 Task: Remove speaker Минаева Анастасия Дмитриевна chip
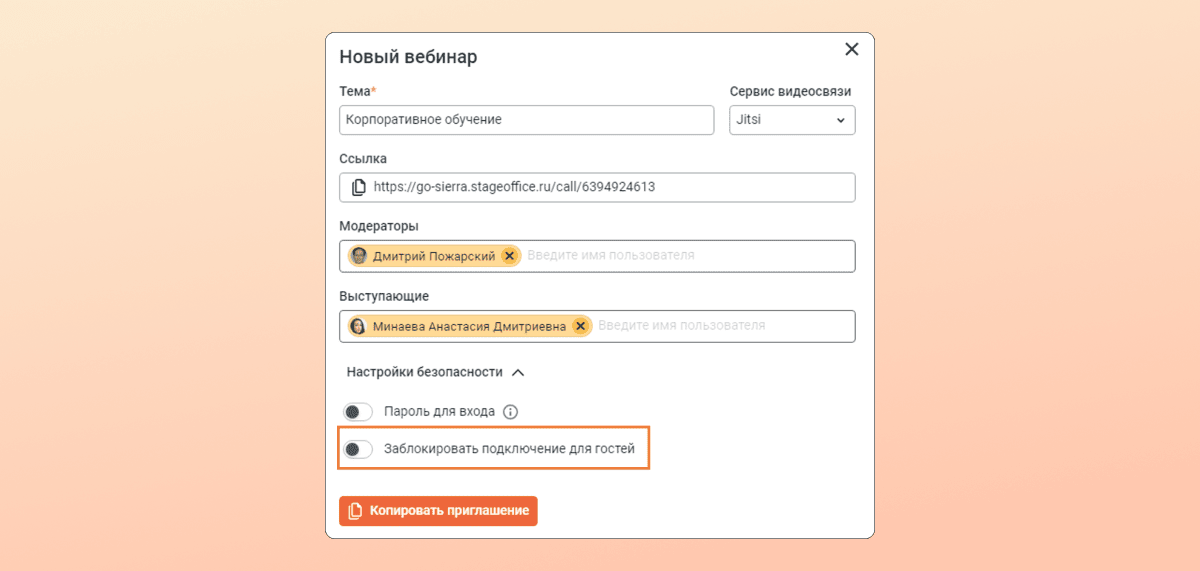click(580, 326)
